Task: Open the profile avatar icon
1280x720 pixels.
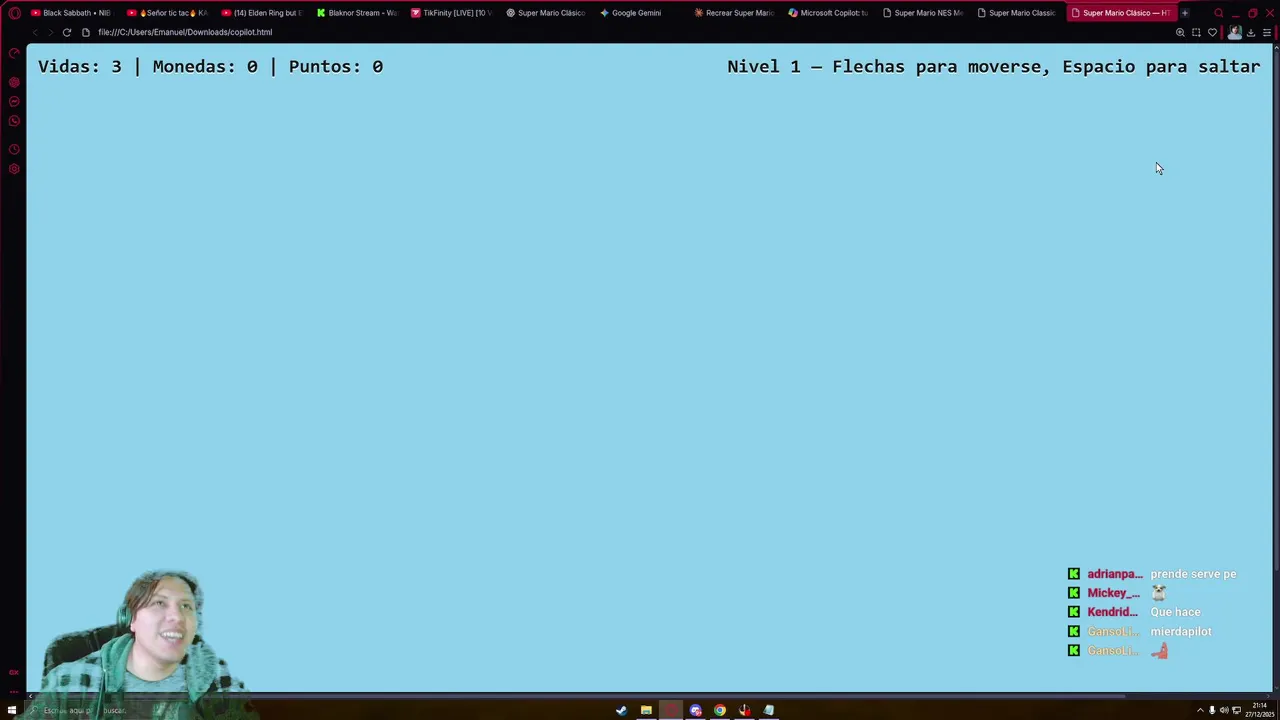Action: [1234, 32]
